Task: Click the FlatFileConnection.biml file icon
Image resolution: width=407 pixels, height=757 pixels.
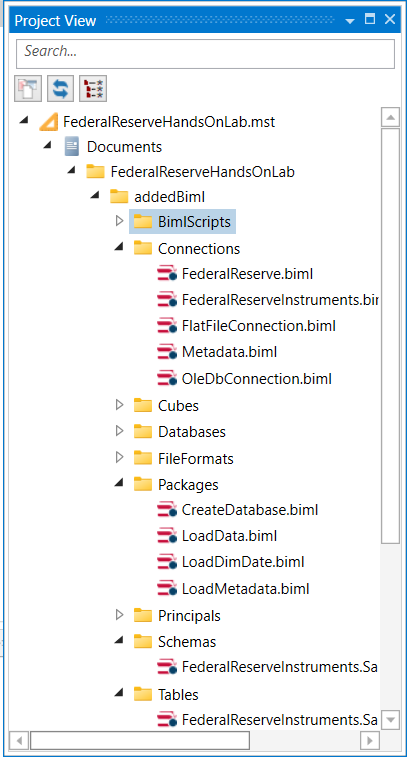Action: point(167,326)
